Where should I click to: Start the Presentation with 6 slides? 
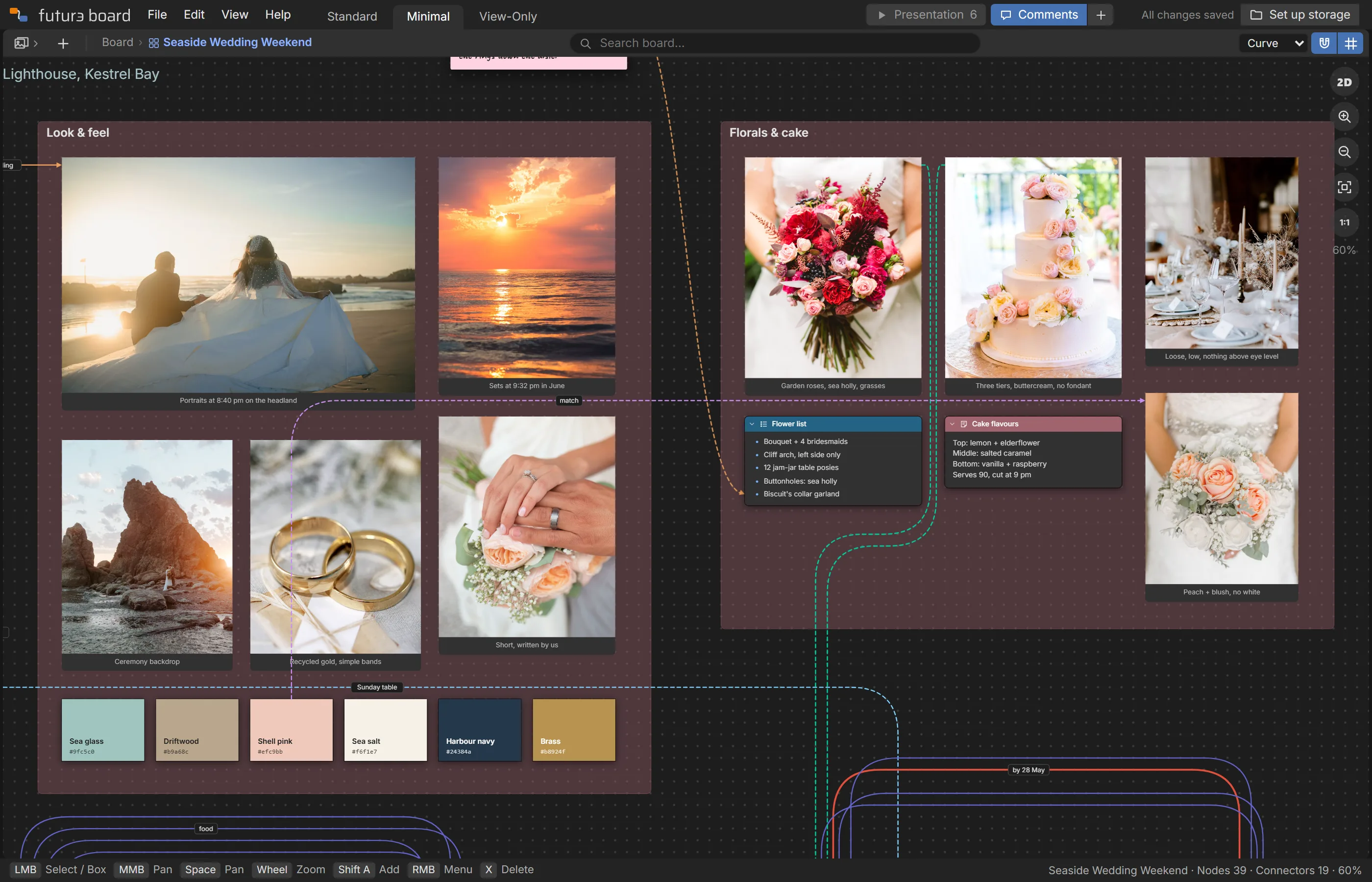tap(926, 15)
